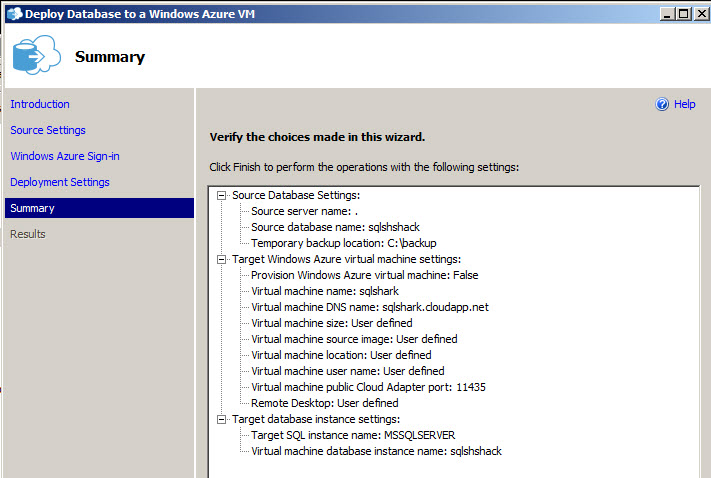The height and width of the screenshot is (478, 711).
Task: Select 'Target database instance settings:' row
Action: click(316, 419)
